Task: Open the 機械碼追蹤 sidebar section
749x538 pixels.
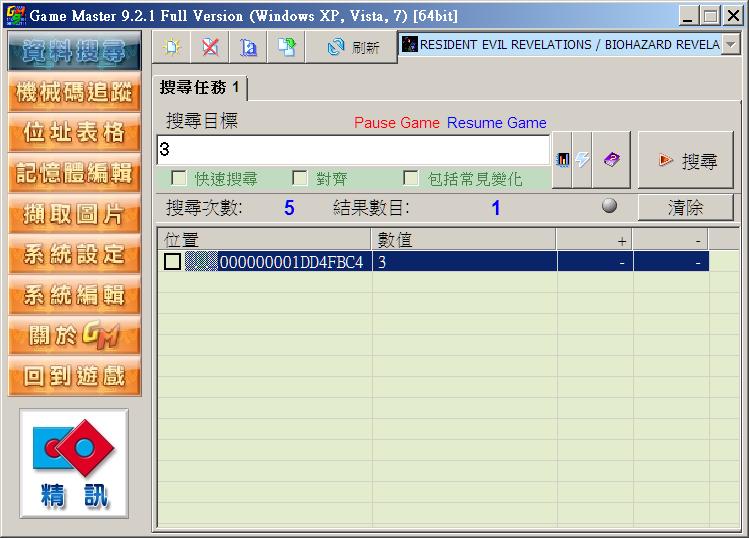Action: (x=73, y=93)
